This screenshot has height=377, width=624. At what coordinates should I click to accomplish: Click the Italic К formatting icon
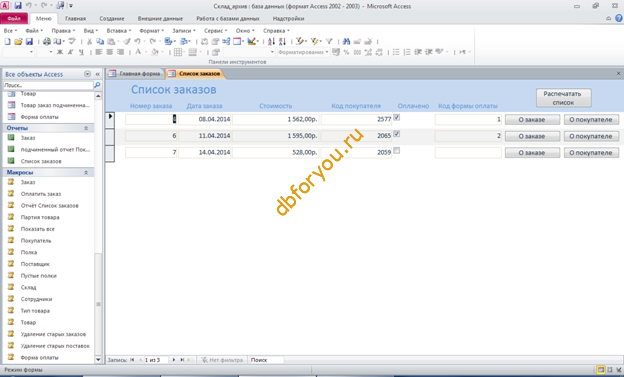70,52
